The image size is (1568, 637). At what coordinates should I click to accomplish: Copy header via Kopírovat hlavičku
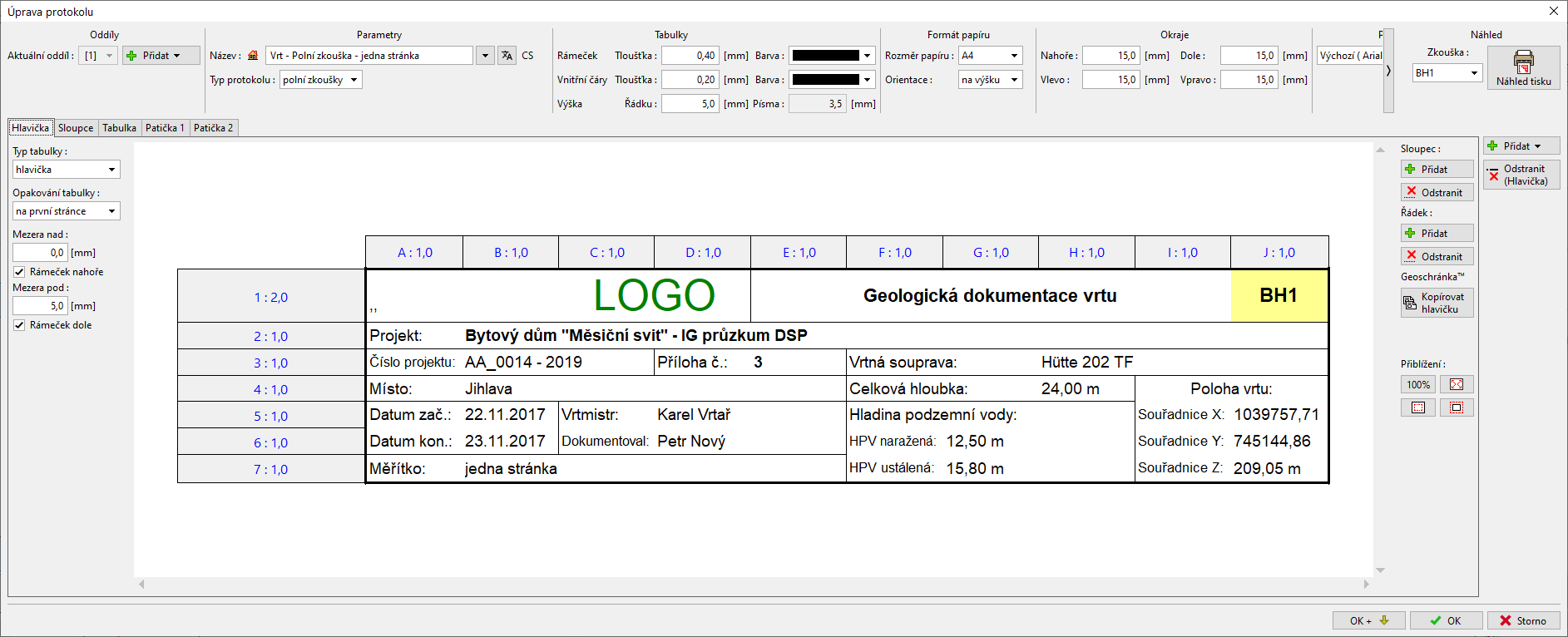click(x=1437, y=303)
